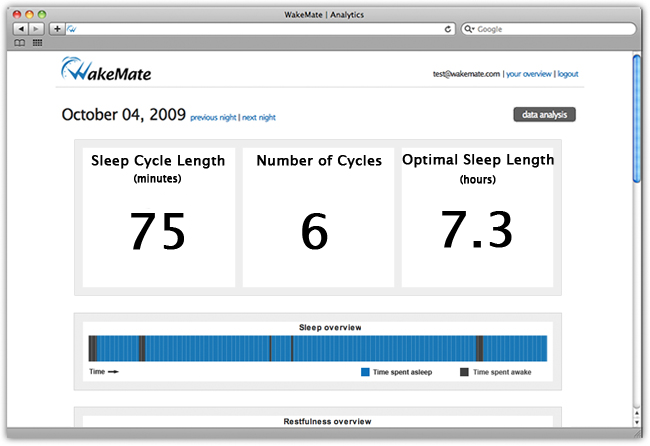Click the 'logout' link
The image size is (650, 446).
pyautogui.click(x=568, y=74)
